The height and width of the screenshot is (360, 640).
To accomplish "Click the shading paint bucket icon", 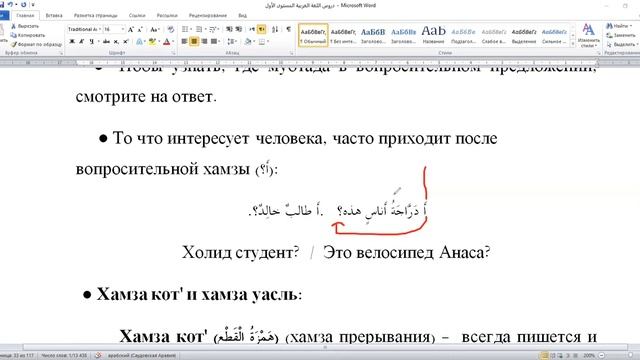I will point(247,41).
